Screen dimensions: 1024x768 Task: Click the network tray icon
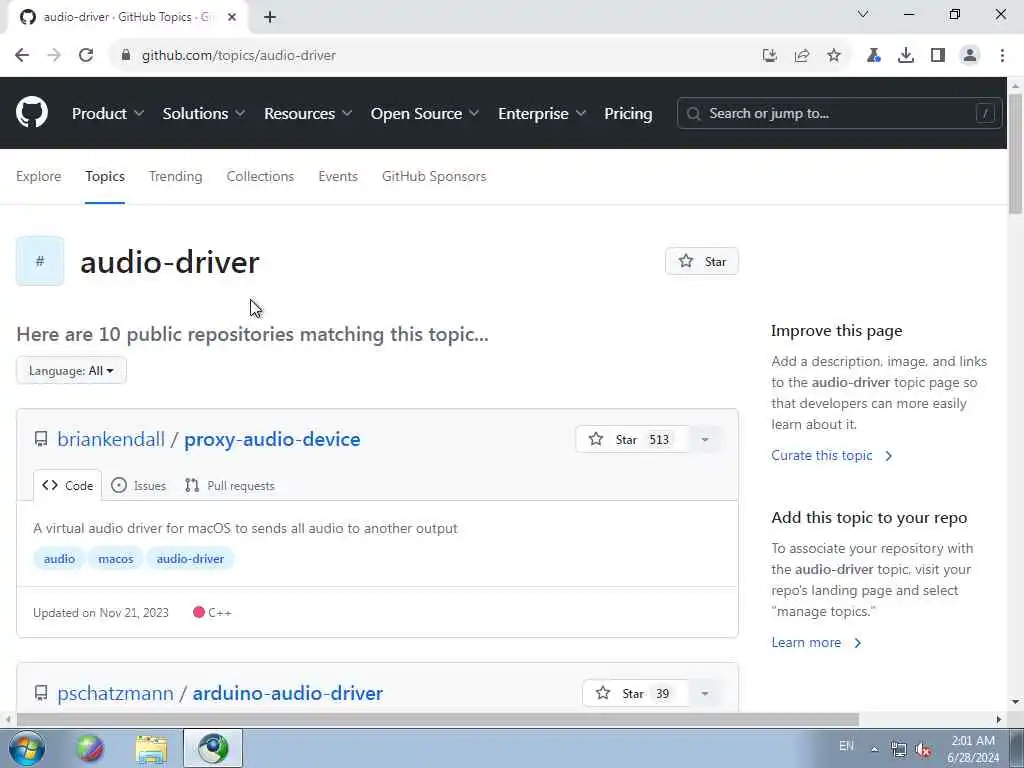click(x=899, y=749)
